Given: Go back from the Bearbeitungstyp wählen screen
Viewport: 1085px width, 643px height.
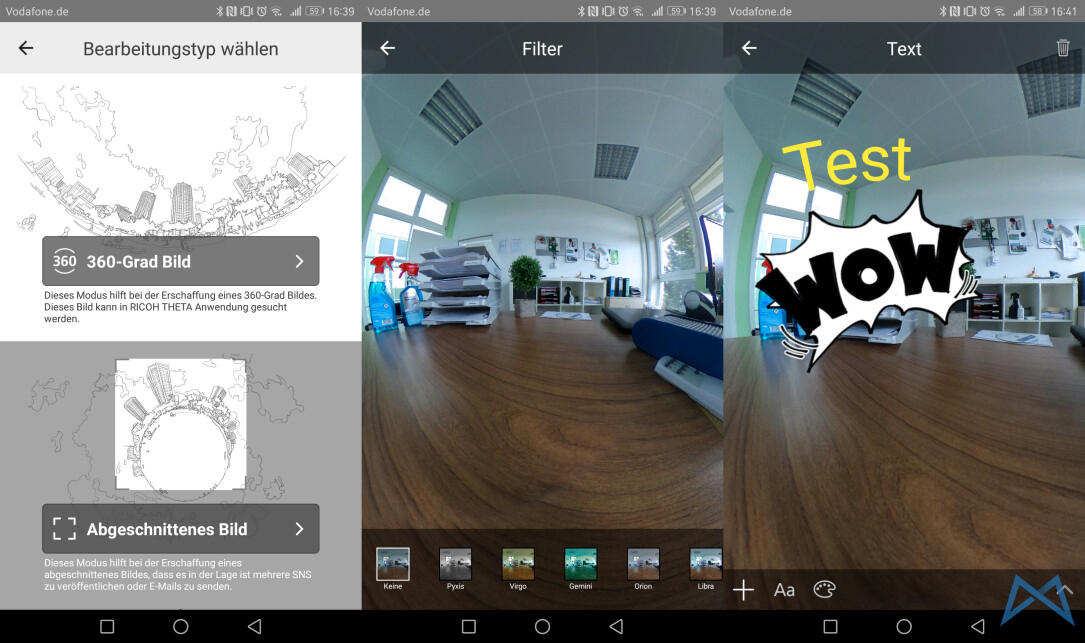Looking at the screenshot, I should coord(26,48).
